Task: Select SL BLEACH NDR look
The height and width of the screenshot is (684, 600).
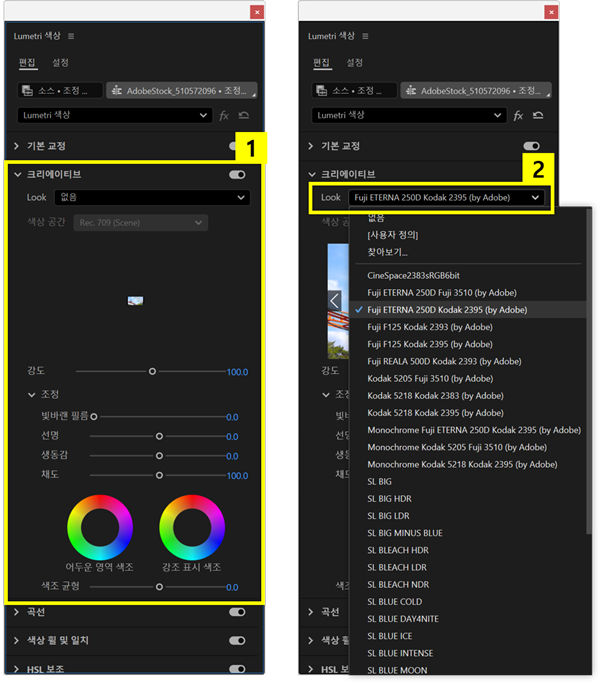Action: tap(398, 585)
